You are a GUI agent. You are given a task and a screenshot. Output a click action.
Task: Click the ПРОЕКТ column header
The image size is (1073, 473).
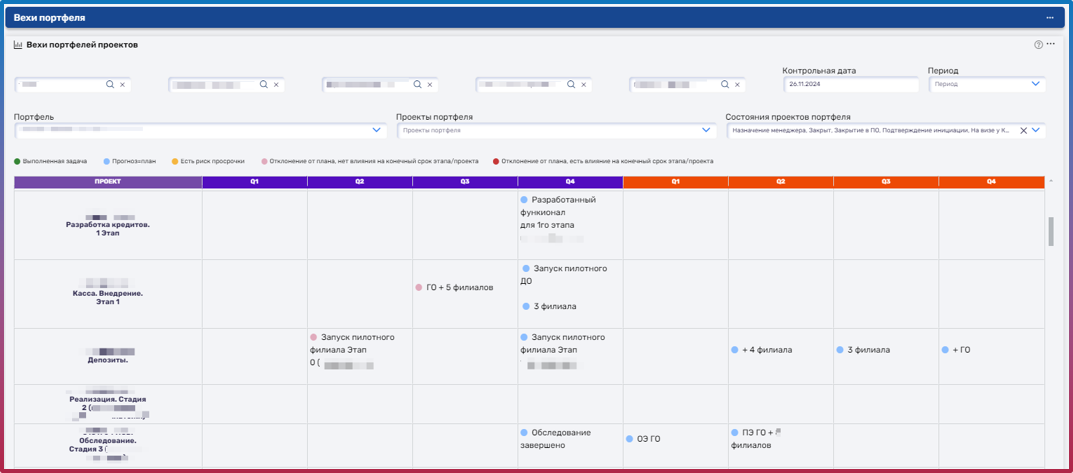click(108, 182)
